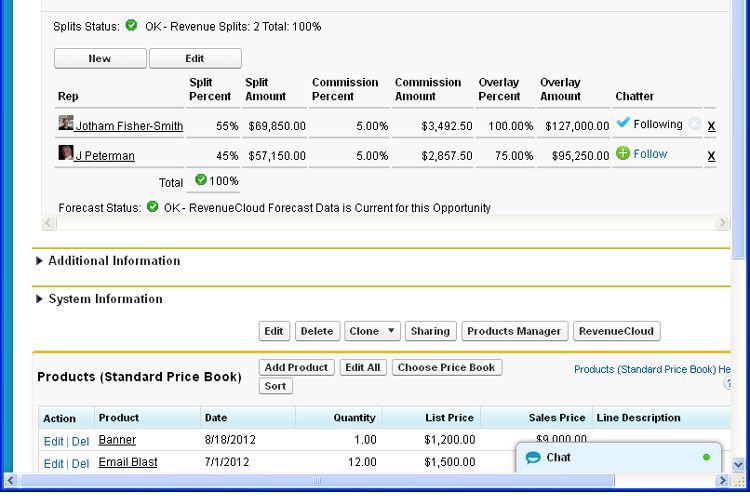Screen dimensions: 750x500
Task: Sort the products table by Quantity header
Action: [354, 418]
